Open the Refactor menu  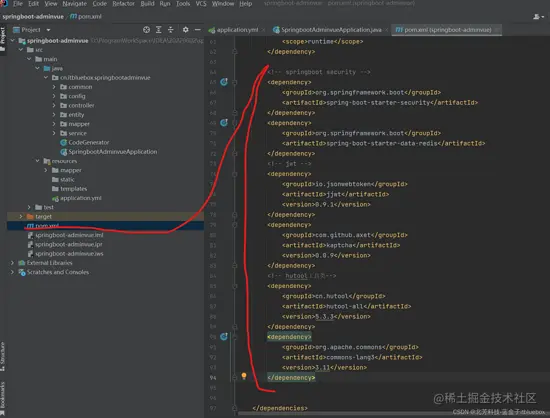pos(123,4)
